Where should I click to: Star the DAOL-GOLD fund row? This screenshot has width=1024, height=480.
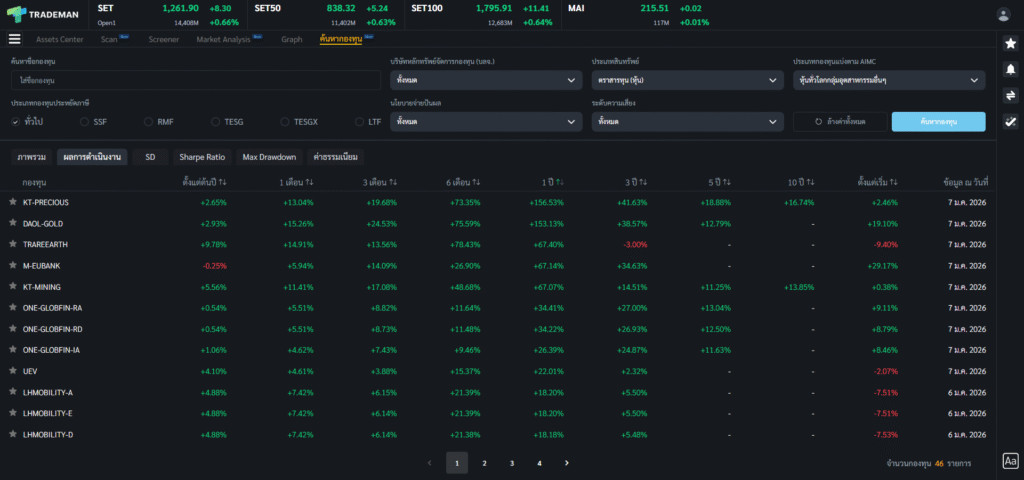(13, 223)
